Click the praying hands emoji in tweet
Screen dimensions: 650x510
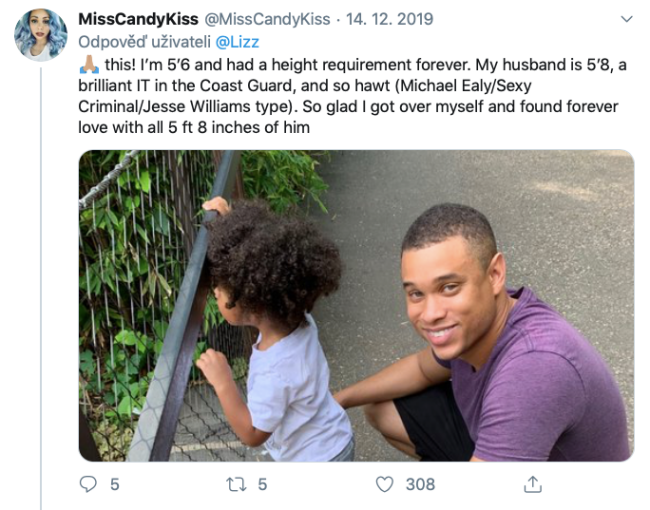tap(89, 65)
